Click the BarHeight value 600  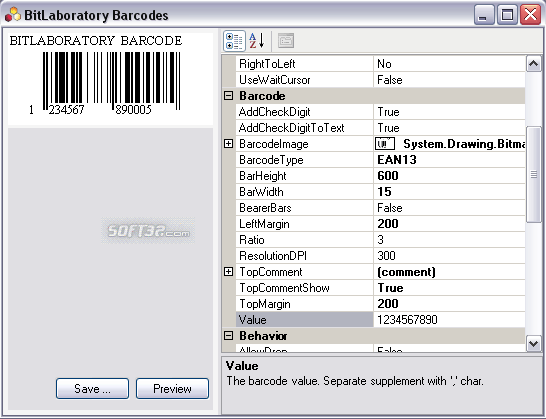coord(388,176)
